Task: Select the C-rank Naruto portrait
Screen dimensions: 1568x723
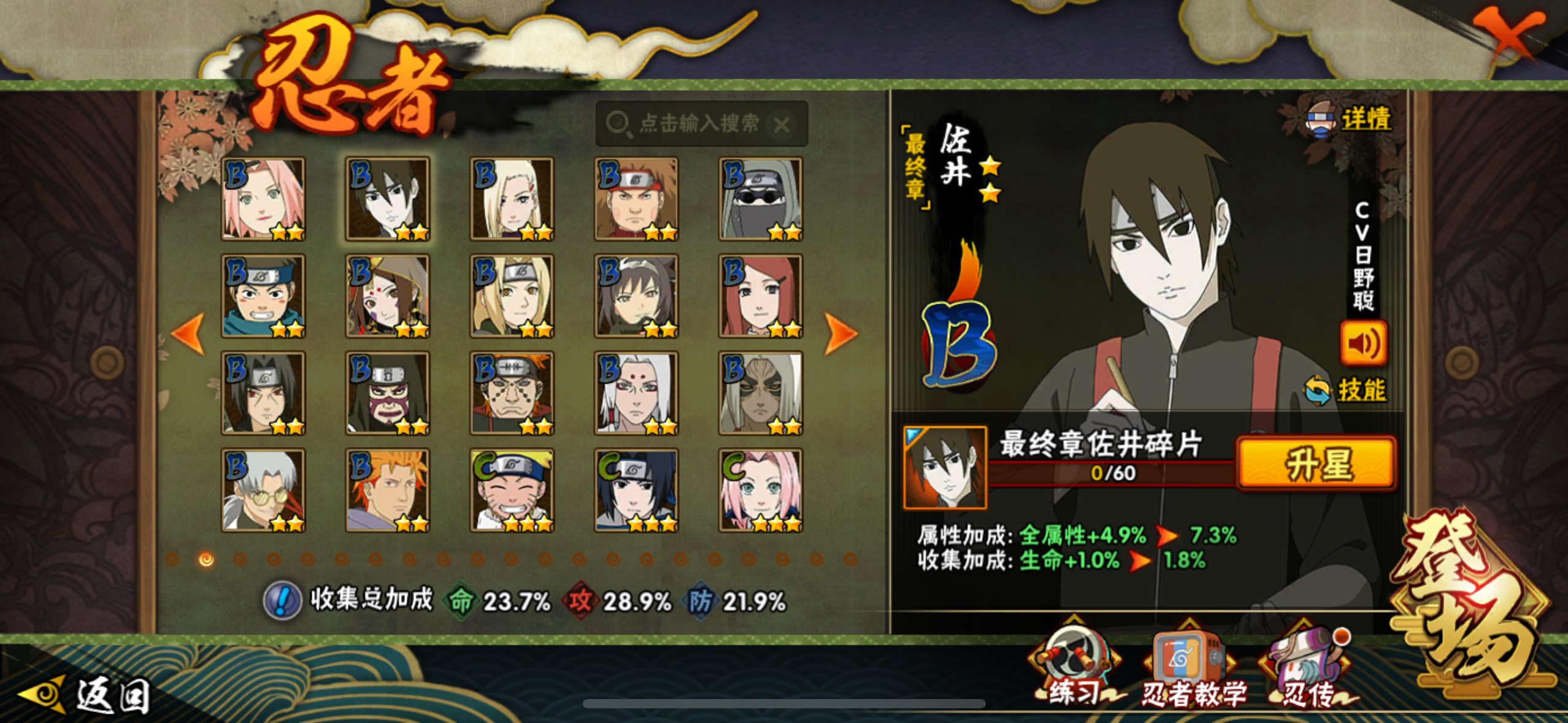Action: (512, 490)
